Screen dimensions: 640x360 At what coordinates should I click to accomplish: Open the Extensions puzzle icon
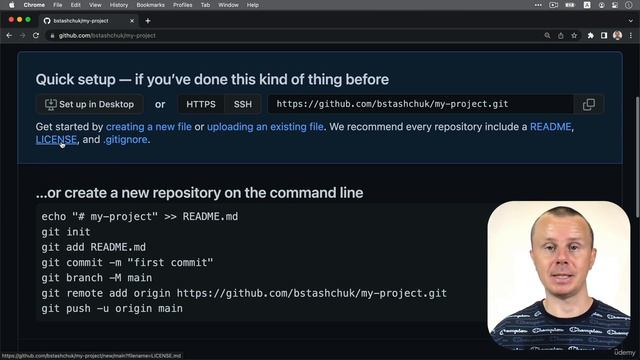pos(590,36)
